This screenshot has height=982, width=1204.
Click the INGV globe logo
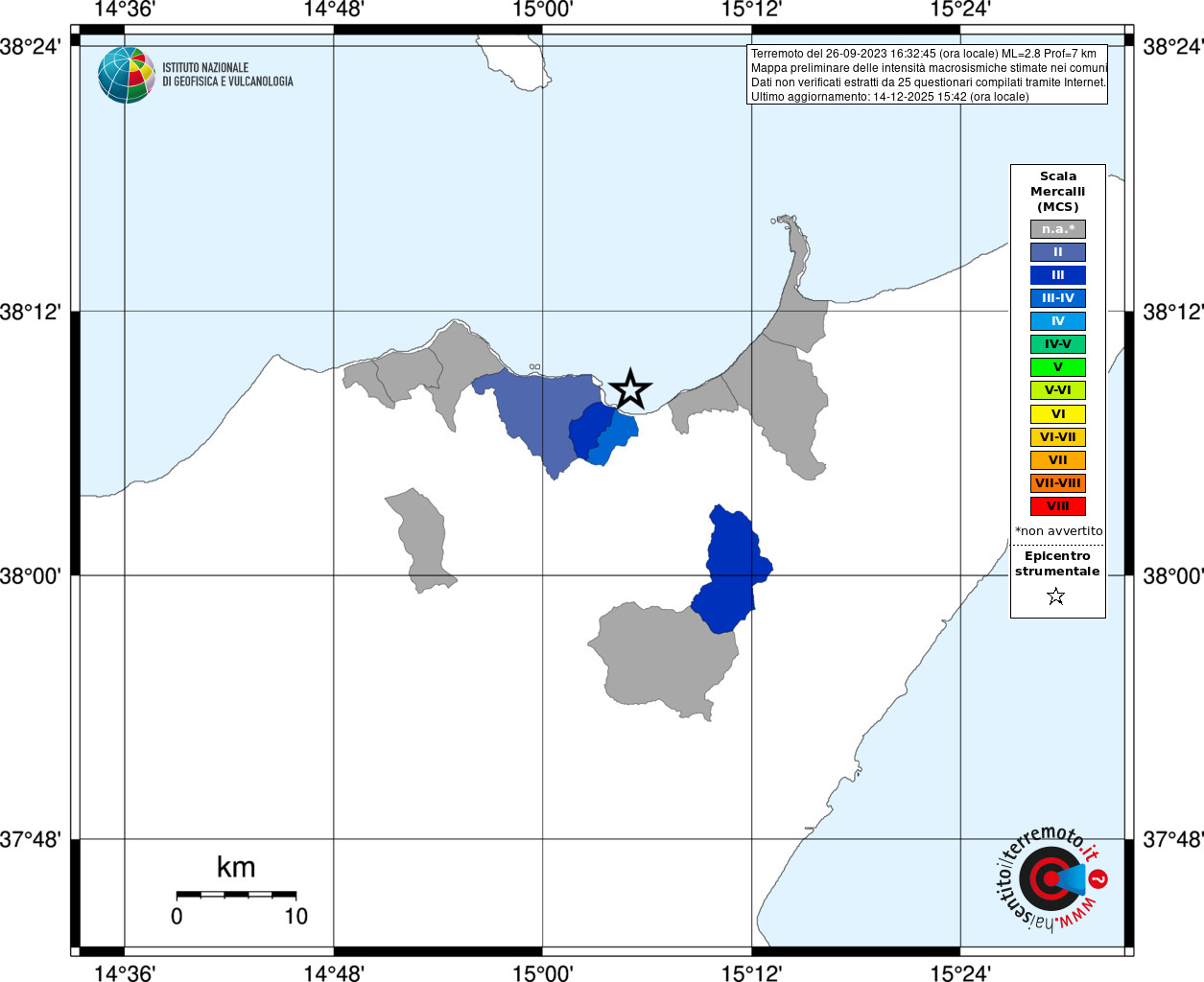[127, 75]
